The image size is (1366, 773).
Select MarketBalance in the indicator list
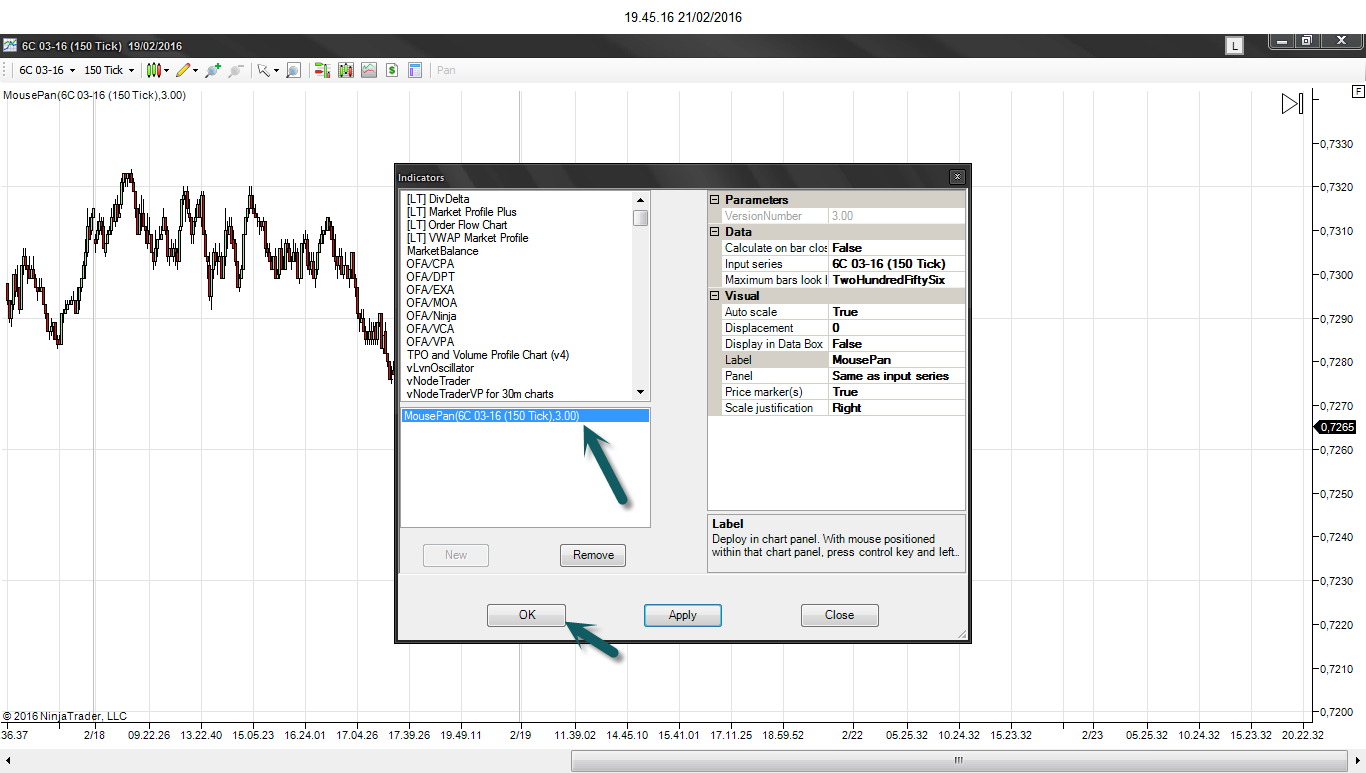(x=442, y=251)
